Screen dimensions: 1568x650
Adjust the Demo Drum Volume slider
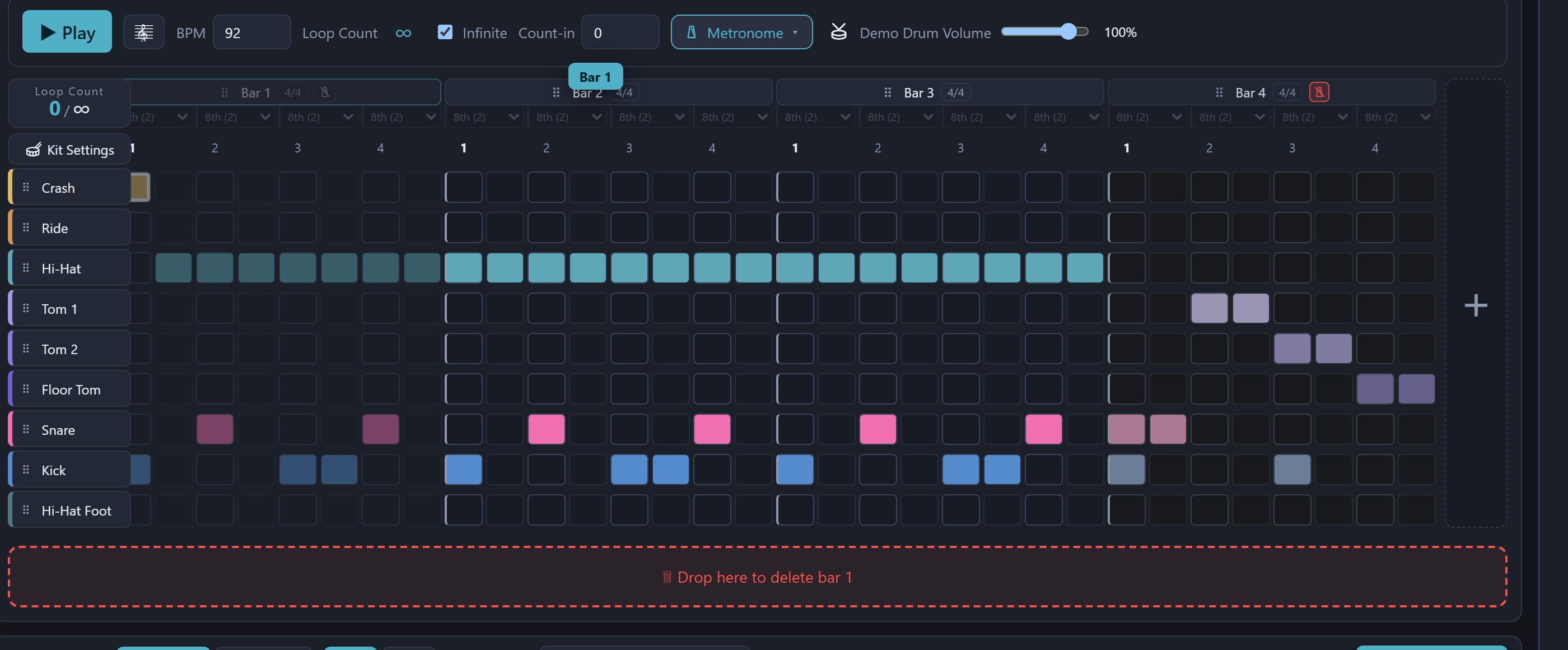click(1044, 32)
